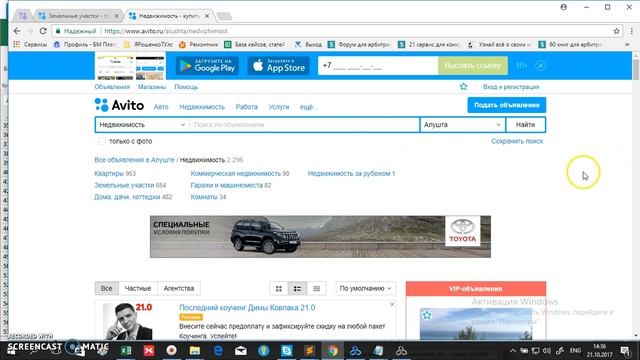This screenshot has height=360, width=640.
Task: Switch to the Земельные участки browser tab
Action: click(78, 16)
